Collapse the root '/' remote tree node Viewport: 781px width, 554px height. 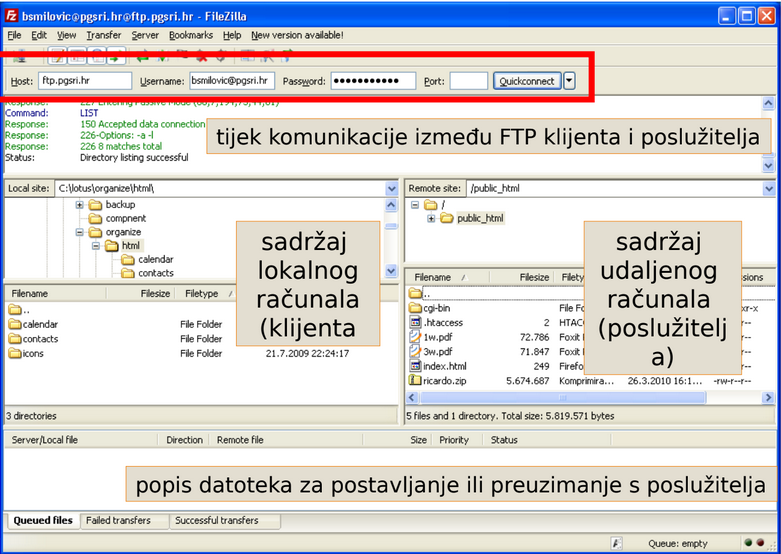click(x=414, y=205)
